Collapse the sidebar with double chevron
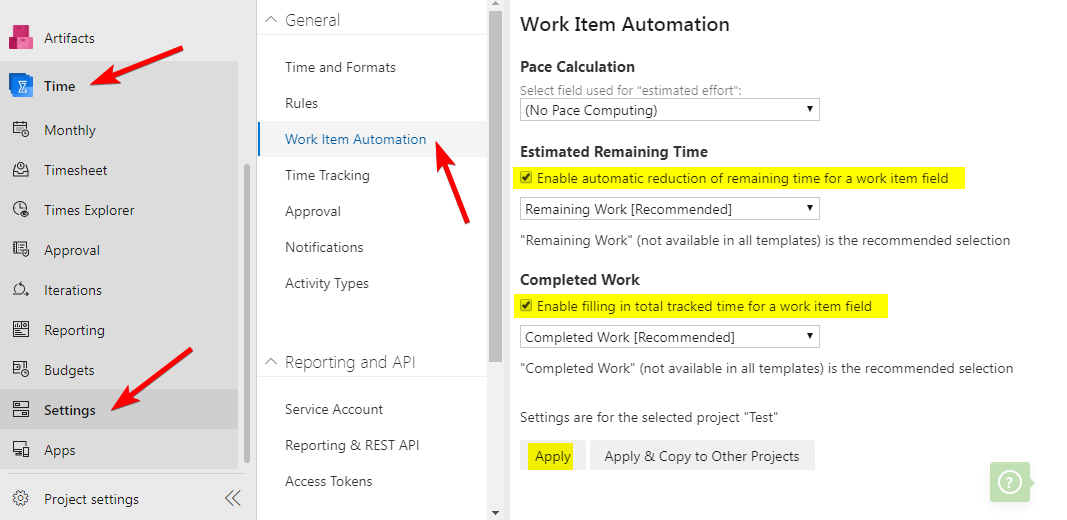1067x520 pixels. (233, 499)
